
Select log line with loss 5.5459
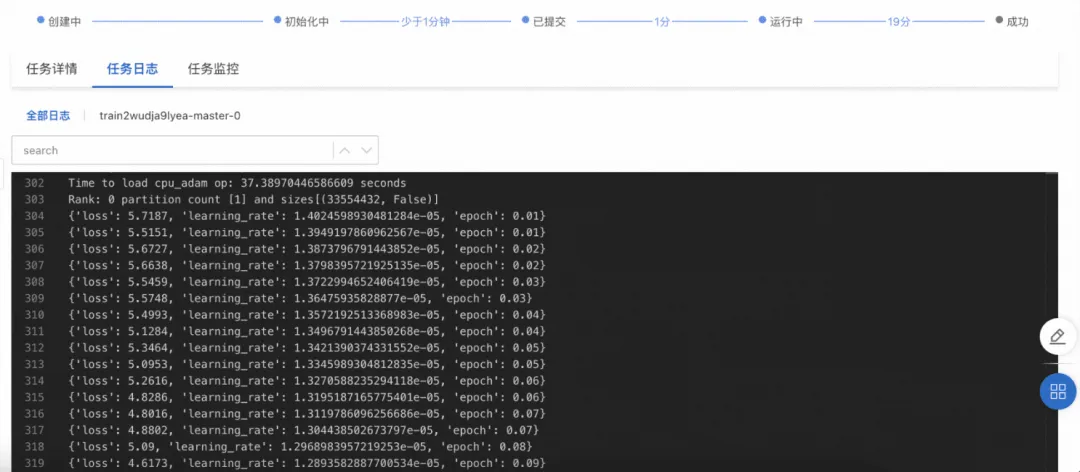307,283
